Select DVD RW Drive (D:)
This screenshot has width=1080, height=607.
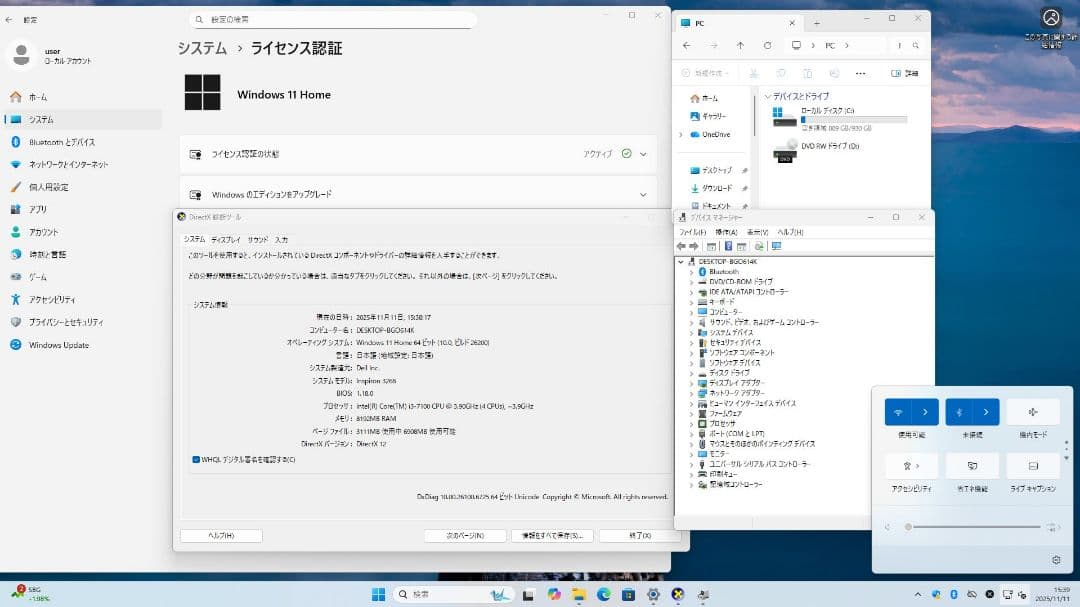pos(816,150)
